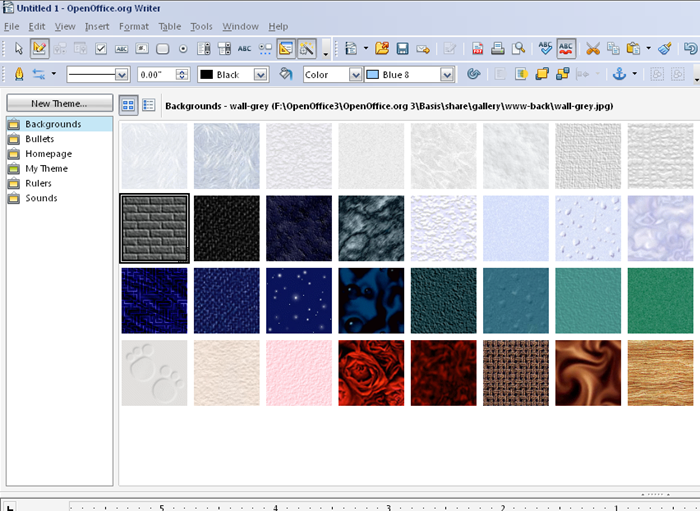This screenshot has height=511, width=700.
Task: Expand the Blue 8 fill color dropdown
Action: point(446,75)
